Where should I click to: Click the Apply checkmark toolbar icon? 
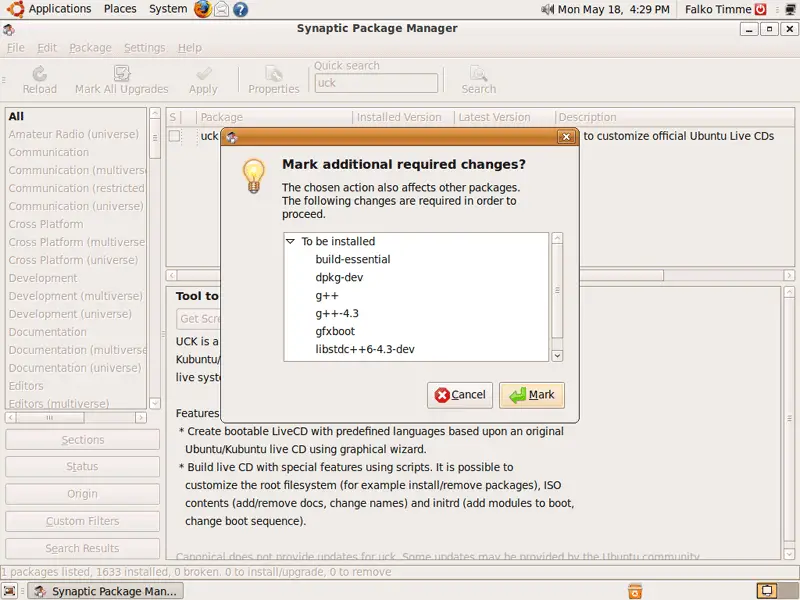click(204, 74)
